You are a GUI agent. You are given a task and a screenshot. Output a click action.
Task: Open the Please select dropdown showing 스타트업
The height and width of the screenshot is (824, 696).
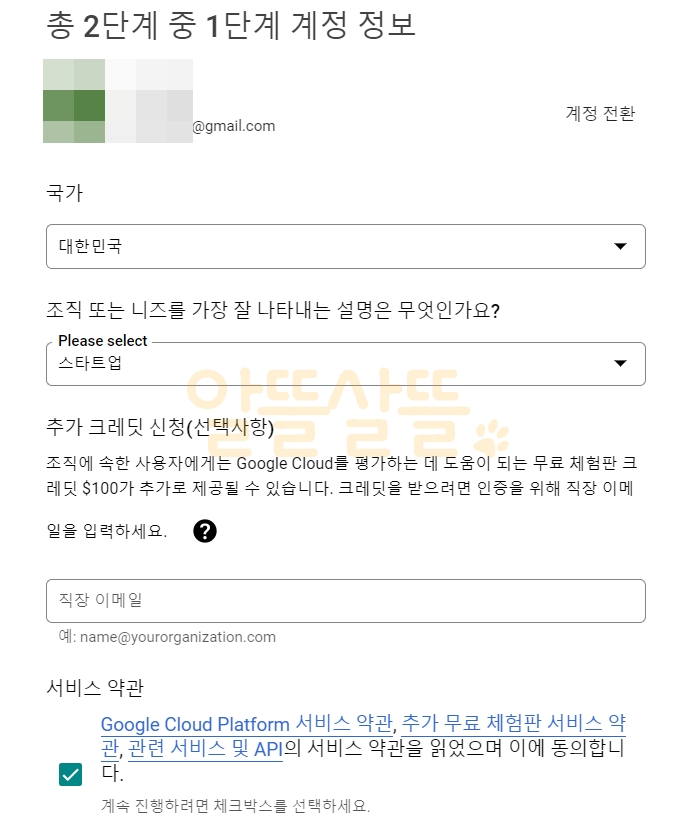click(x=346, y=364)
